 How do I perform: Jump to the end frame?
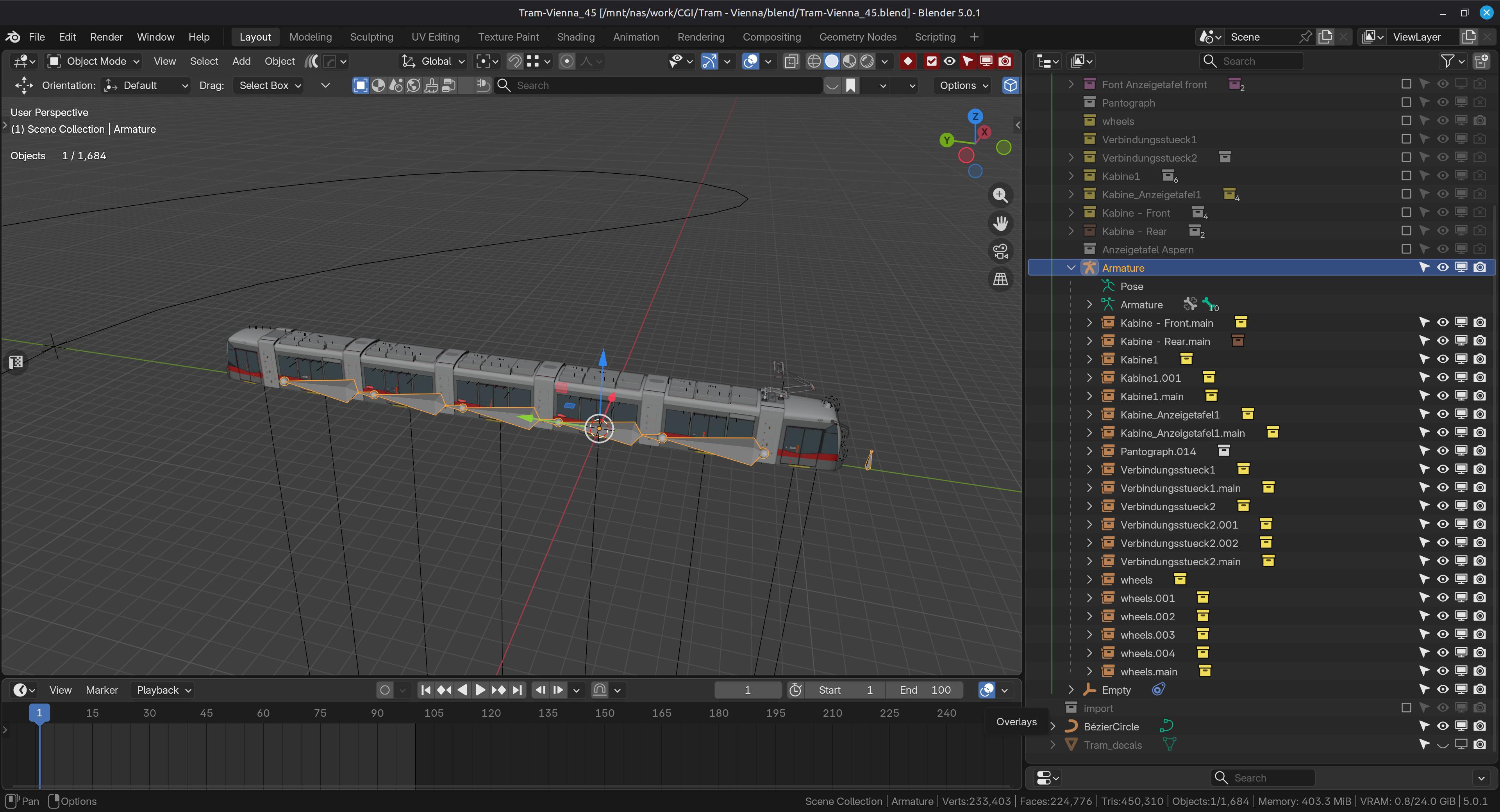[516, 690]
